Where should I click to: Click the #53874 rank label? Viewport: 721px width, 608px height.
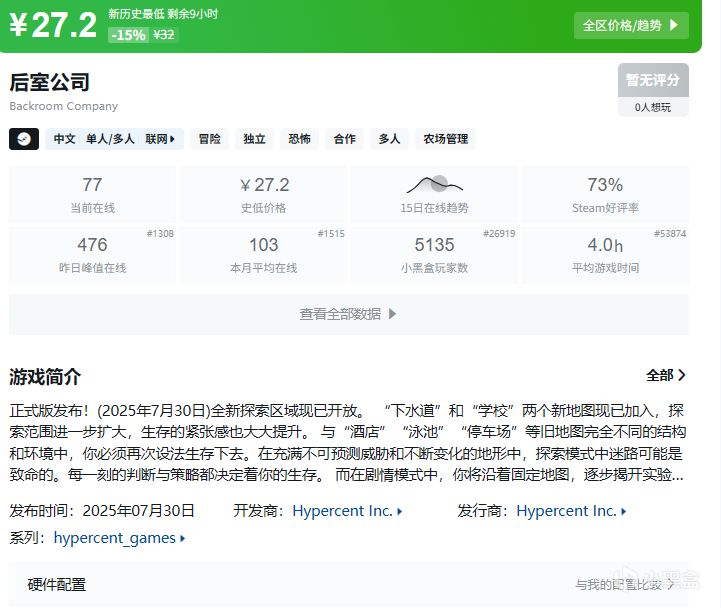click(670, 234)
